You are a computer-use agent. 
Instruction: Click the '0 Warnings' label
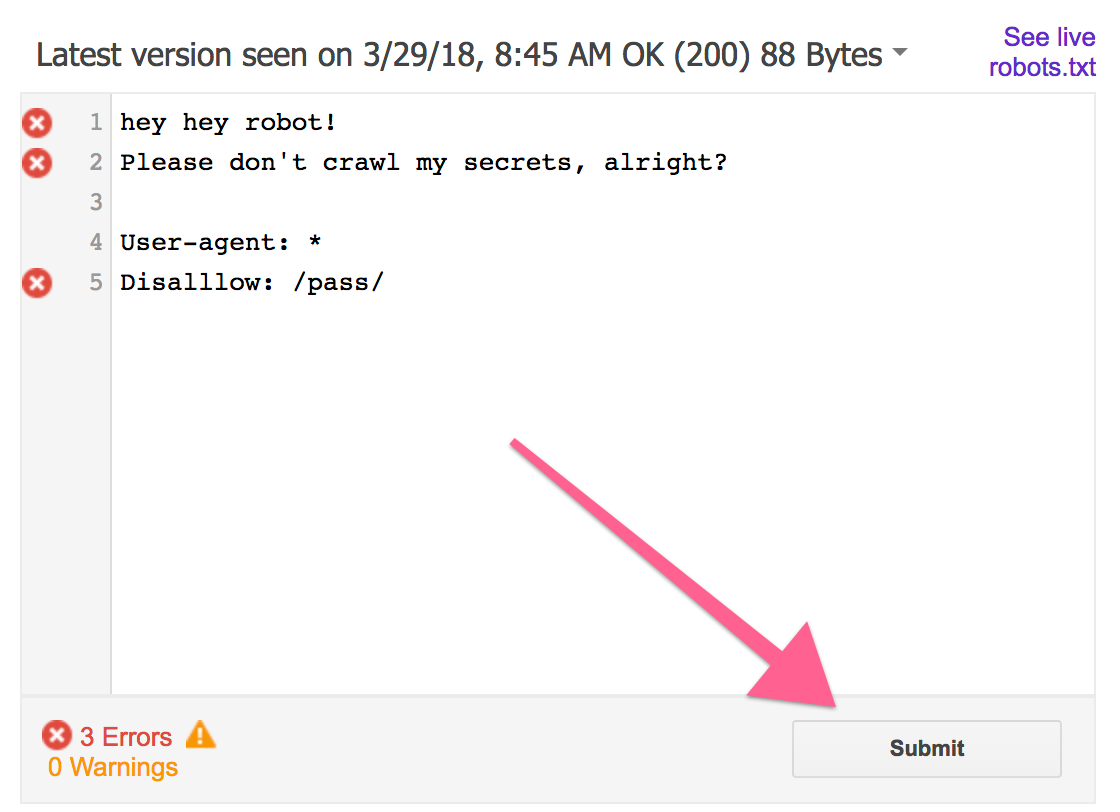(113, 768)
